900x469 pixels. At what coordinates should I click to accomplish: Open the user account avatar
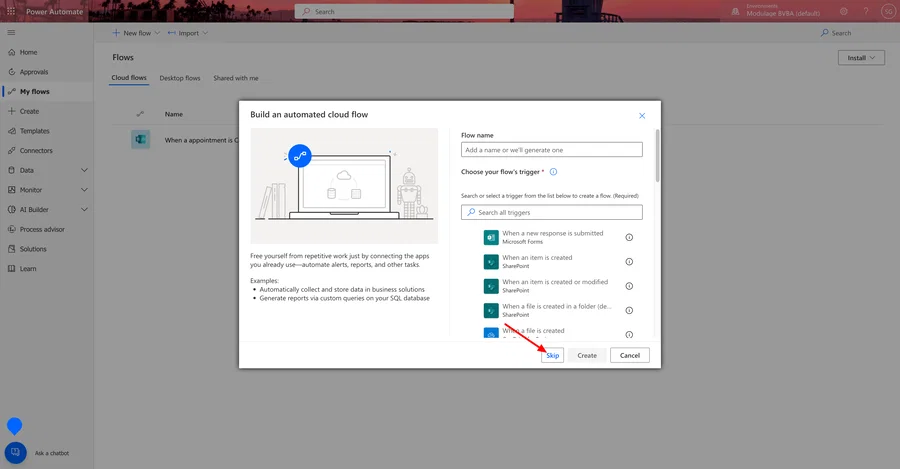point(887,11)
